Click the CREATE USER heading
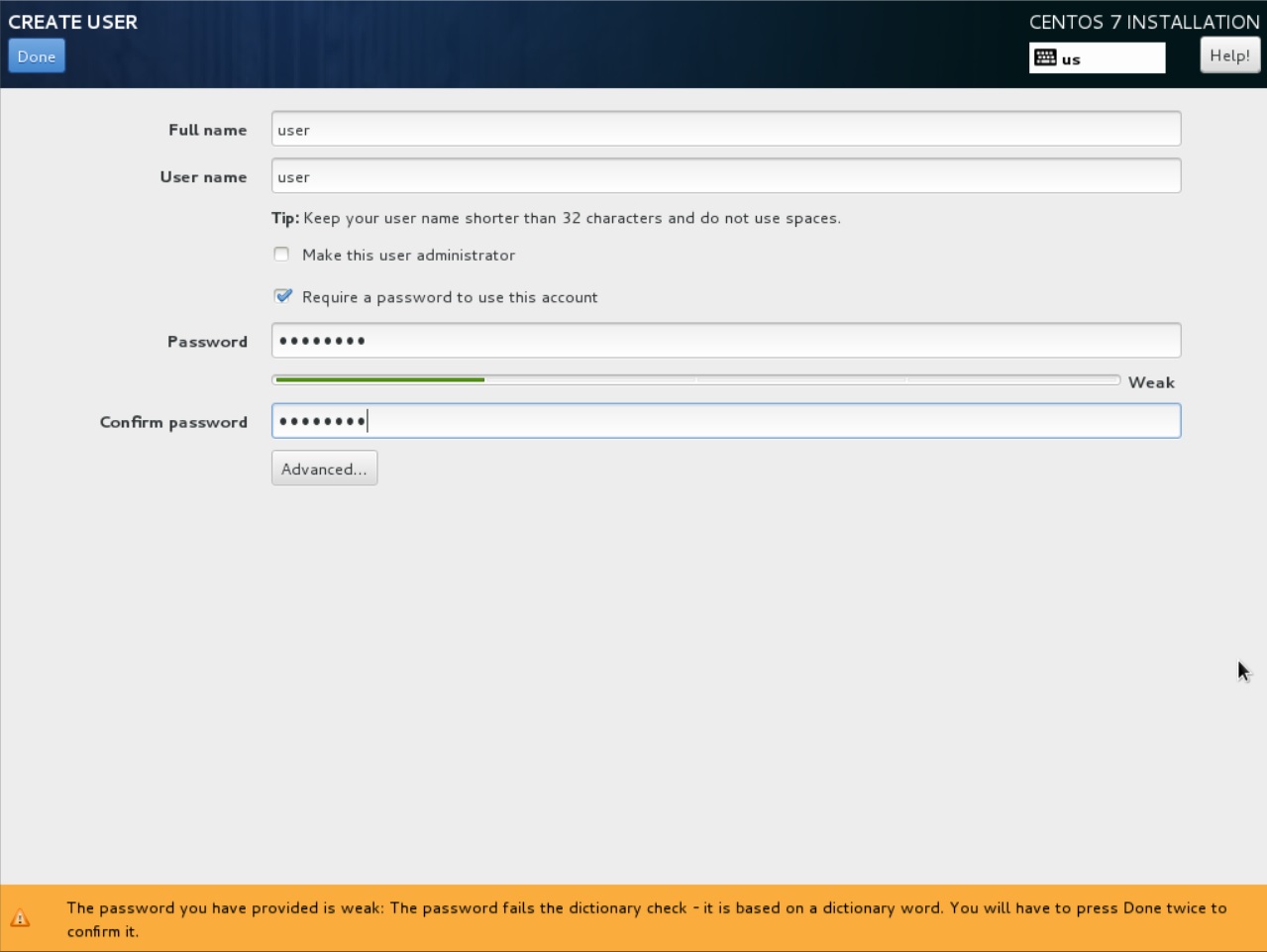1267x952 pixels. click(73, 22)
